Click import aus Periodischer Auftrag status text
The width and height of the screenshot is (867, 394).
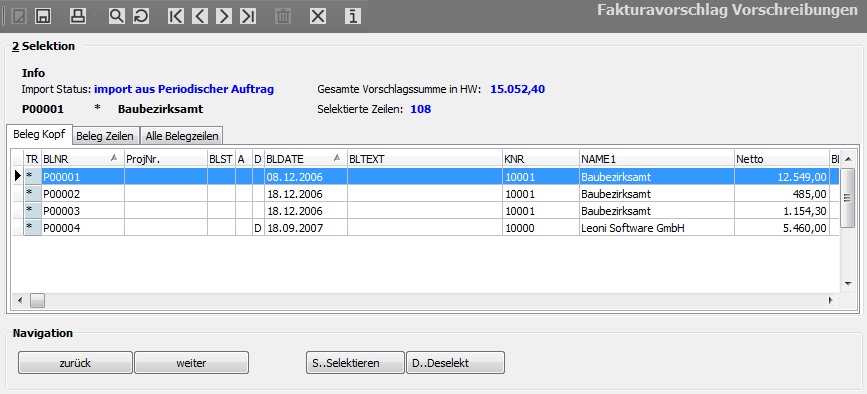[184, 89]
